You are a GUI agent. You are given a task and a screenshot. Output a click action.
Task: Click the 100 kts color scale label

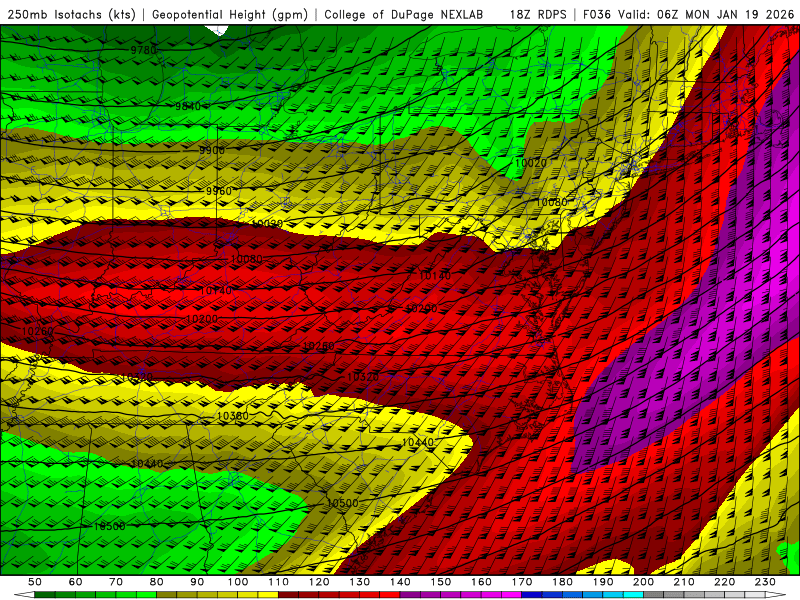pos(238,582)
